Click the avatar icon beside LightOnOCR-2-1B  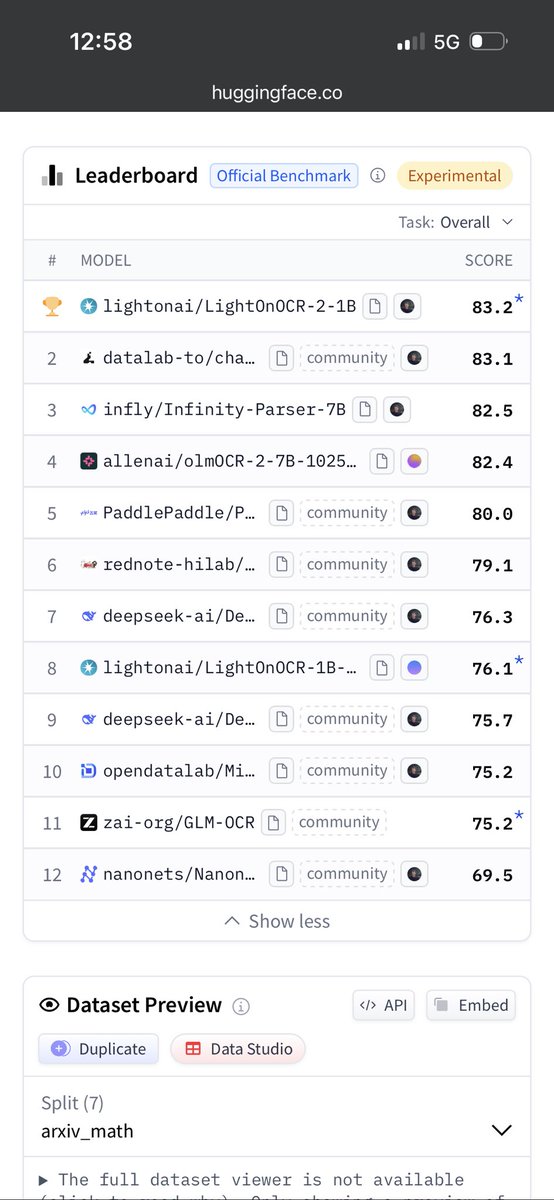tap(406, 307)
